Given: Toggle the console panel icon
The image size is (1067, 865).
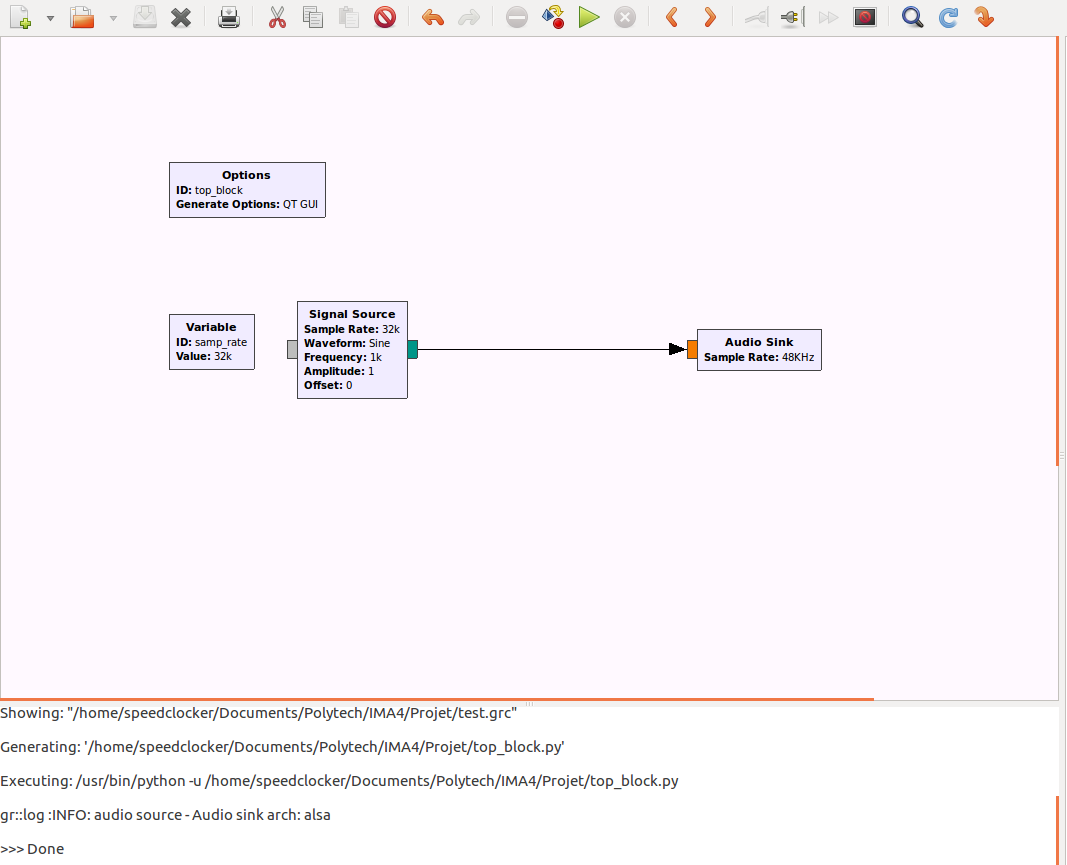Looking at the screenshot, I should (x=865, y=17).
